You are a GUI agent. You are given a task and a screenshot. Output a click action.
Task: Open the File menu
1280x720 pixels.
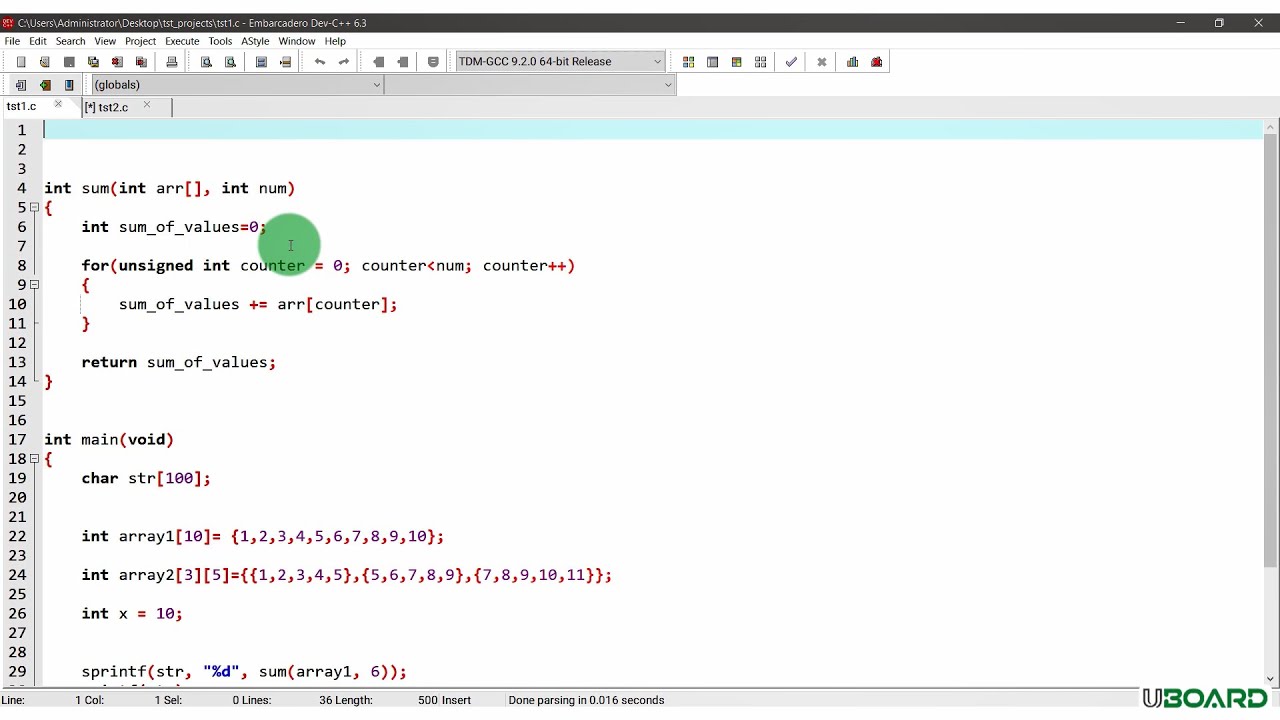(12, 41)
